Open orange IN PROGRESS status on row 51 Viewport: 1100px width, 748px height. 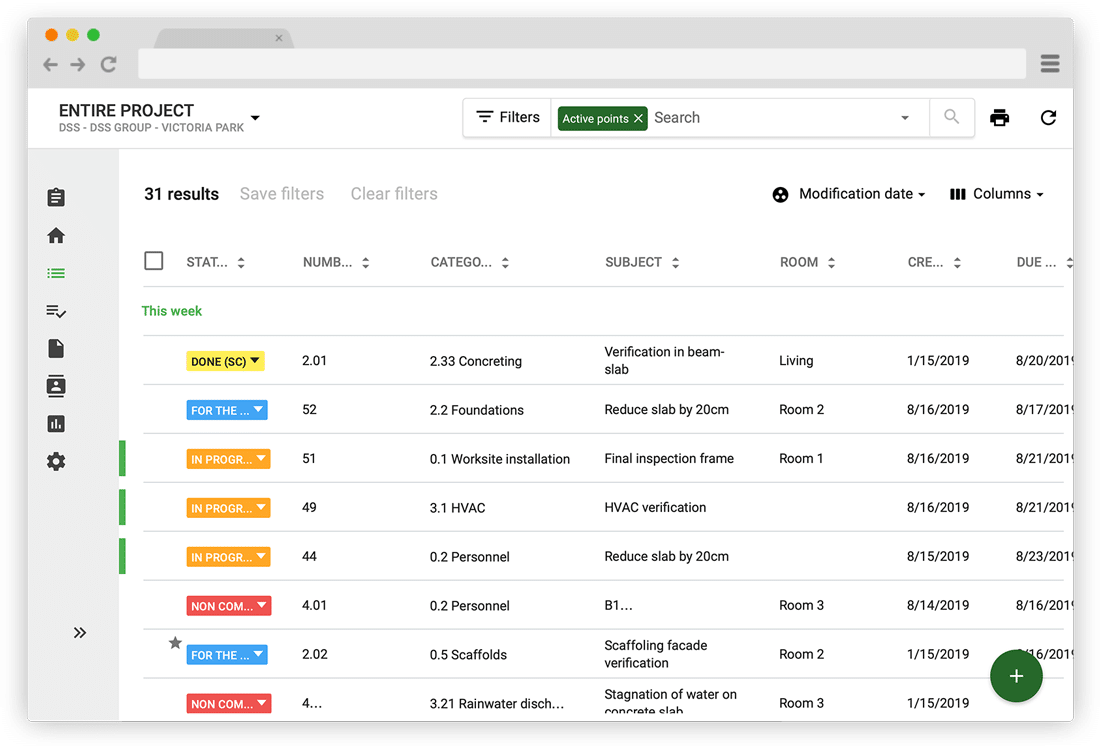click(228, 459)
